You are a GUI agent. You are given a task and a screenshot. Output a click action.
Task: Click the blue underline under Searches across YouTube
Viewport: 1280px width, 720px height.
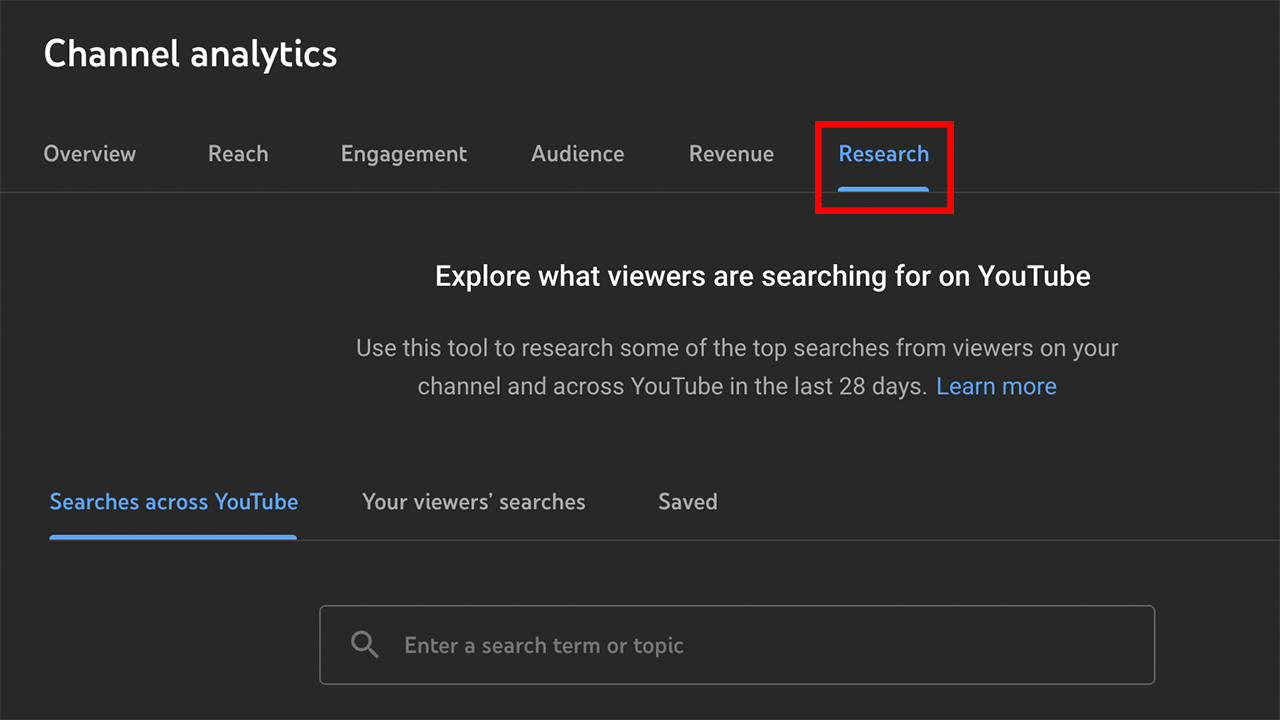coord(174,538)
